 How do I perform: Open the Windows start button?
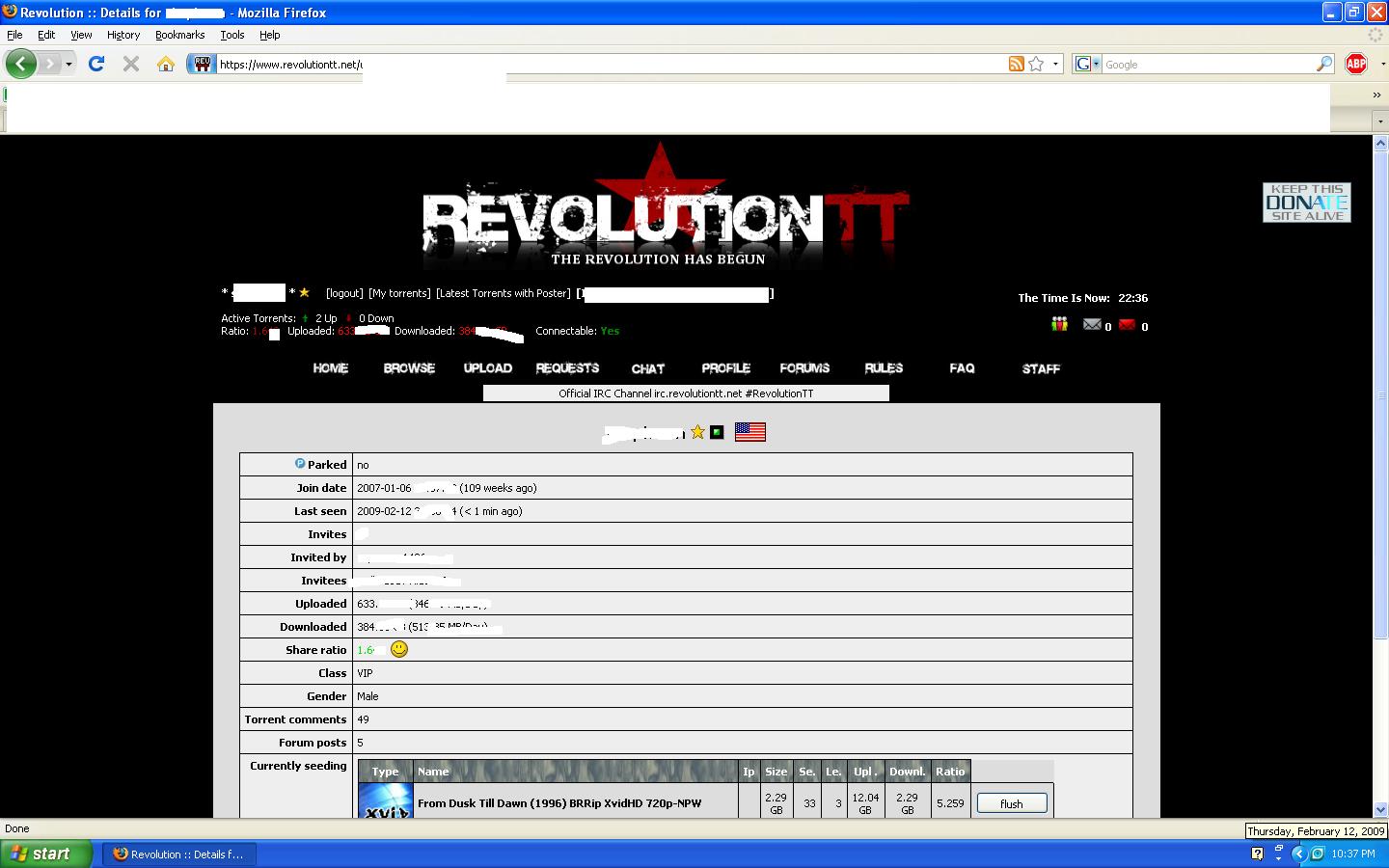pos(45,854)
